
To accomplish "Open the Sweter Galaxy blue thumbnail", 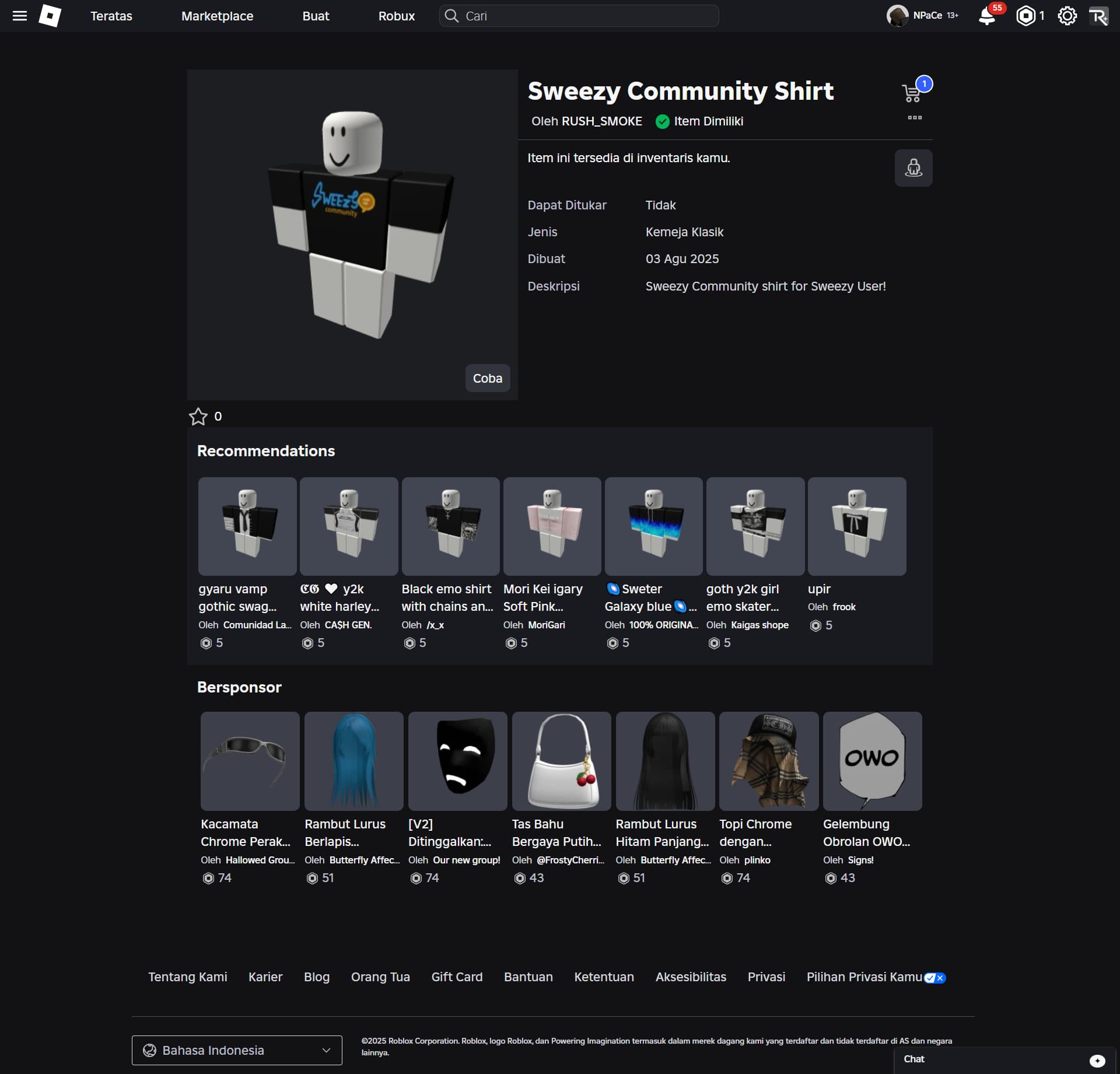I will (x=653, y=526).
